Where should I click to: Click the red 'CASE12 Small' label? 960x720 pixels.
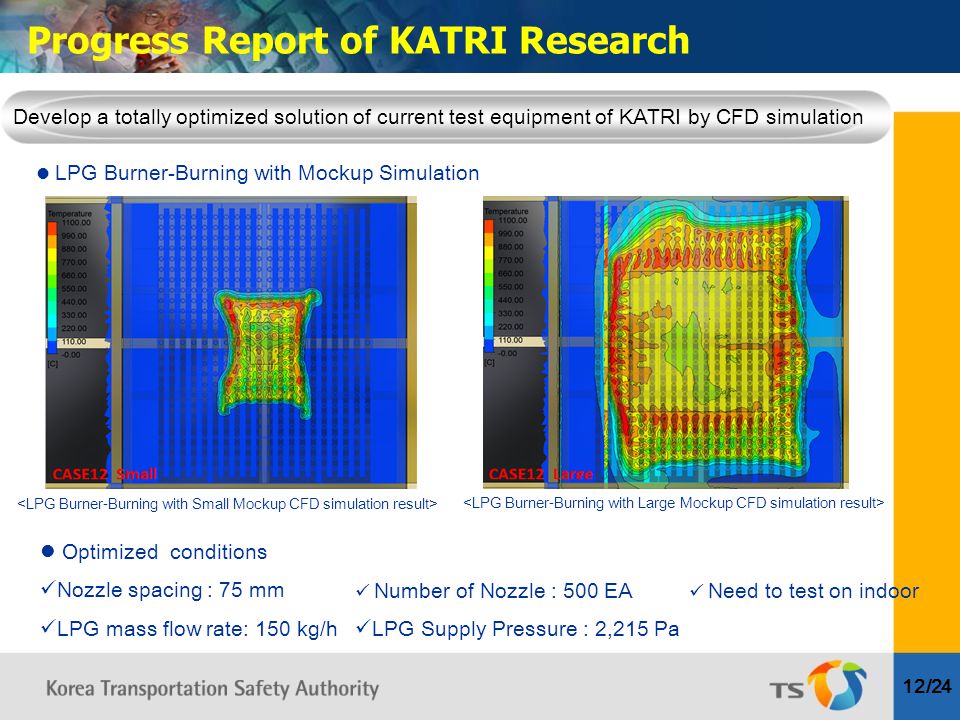(x=105, y=474)
